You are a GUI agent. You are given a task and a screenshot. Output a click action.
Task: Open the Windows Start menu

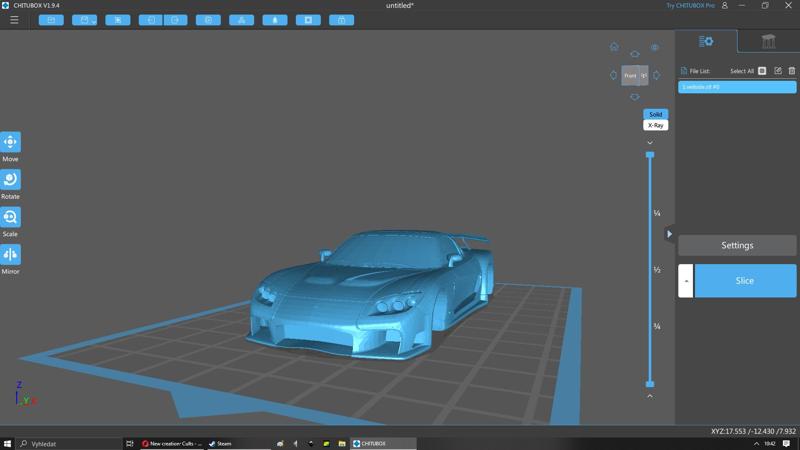(7, 443)
